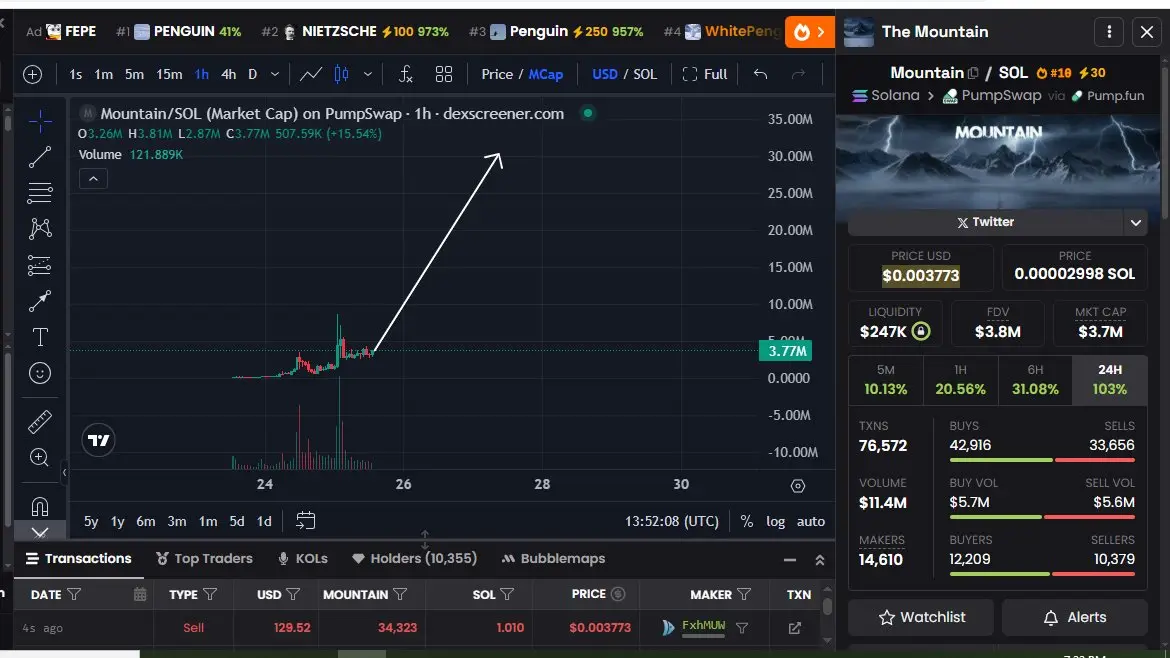The height and width of the screenshot is (658, 1170).
Task: Toggle percent scale on the chart
Action: (x=746, y=521)
